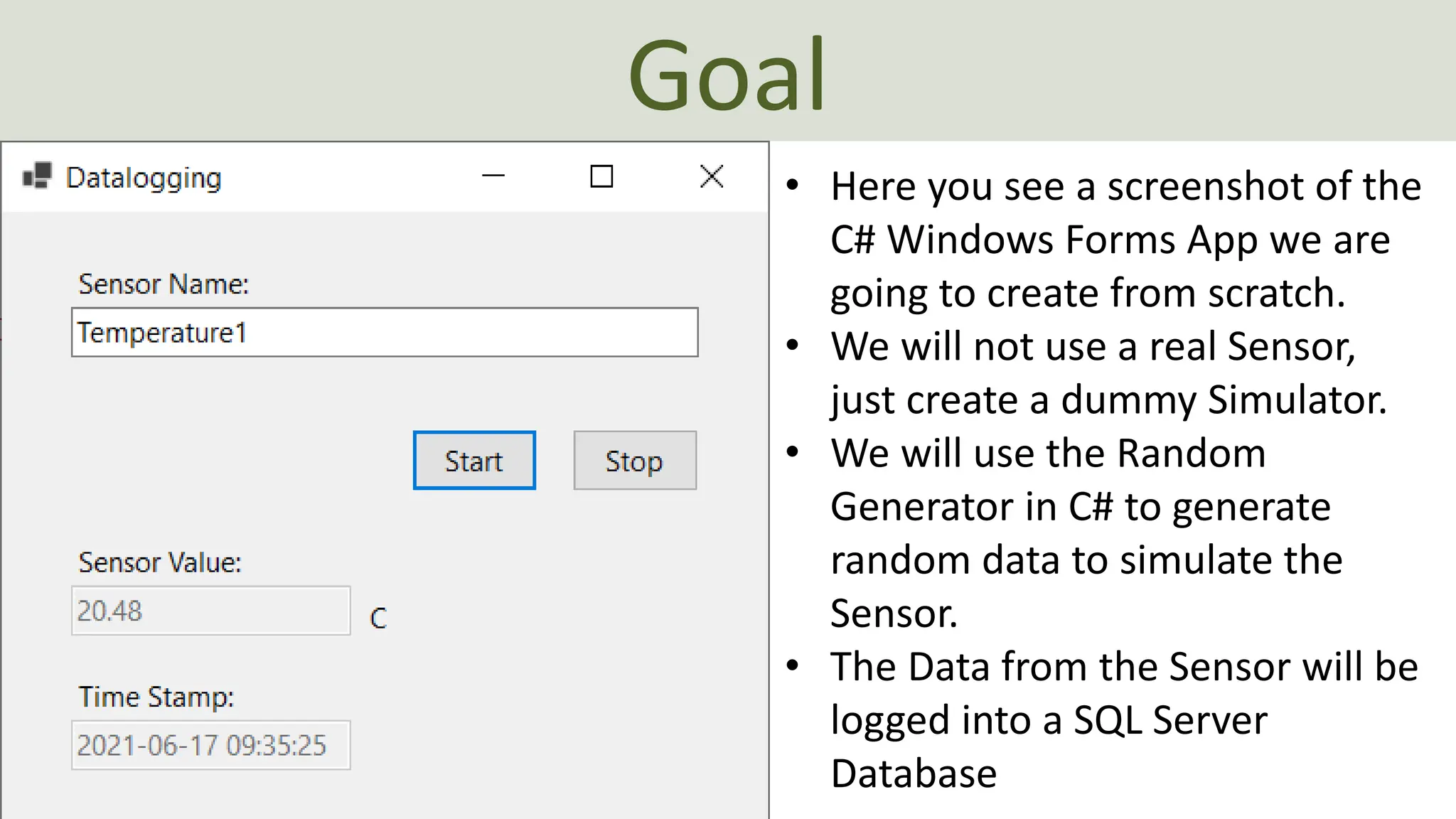Click the Sensor Value field showing 20.48
The height and width of the screenshot is (819, 1456).
point(210,611)
